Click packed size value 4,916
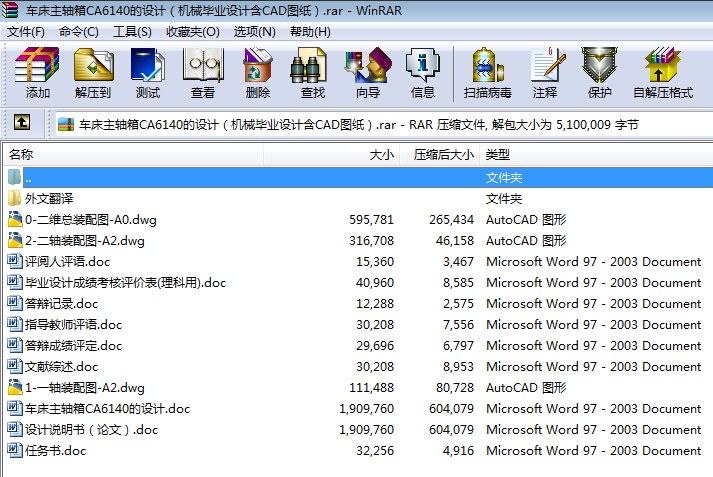The width and height of the screenshot is (713, 477). (x=458, y=451)
